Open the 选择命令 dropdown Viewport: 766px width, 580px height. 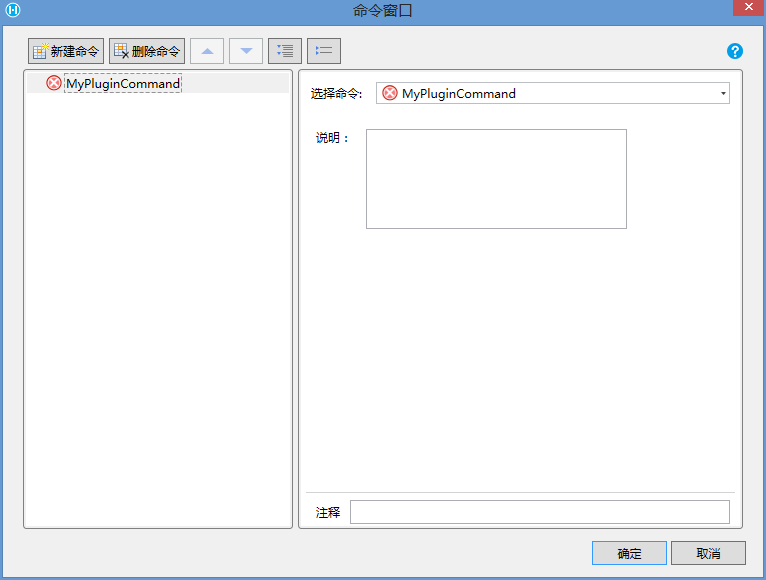pos(553,93)
